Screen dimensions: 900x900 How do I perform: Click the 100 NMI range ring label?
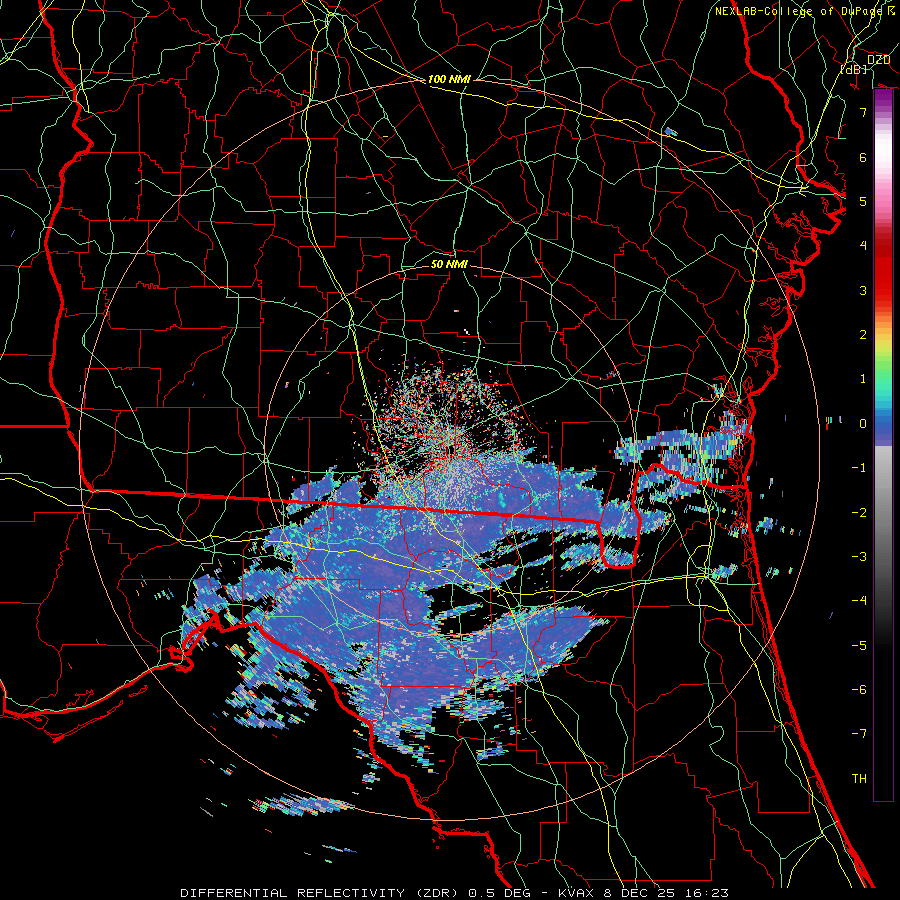(449, 79)
